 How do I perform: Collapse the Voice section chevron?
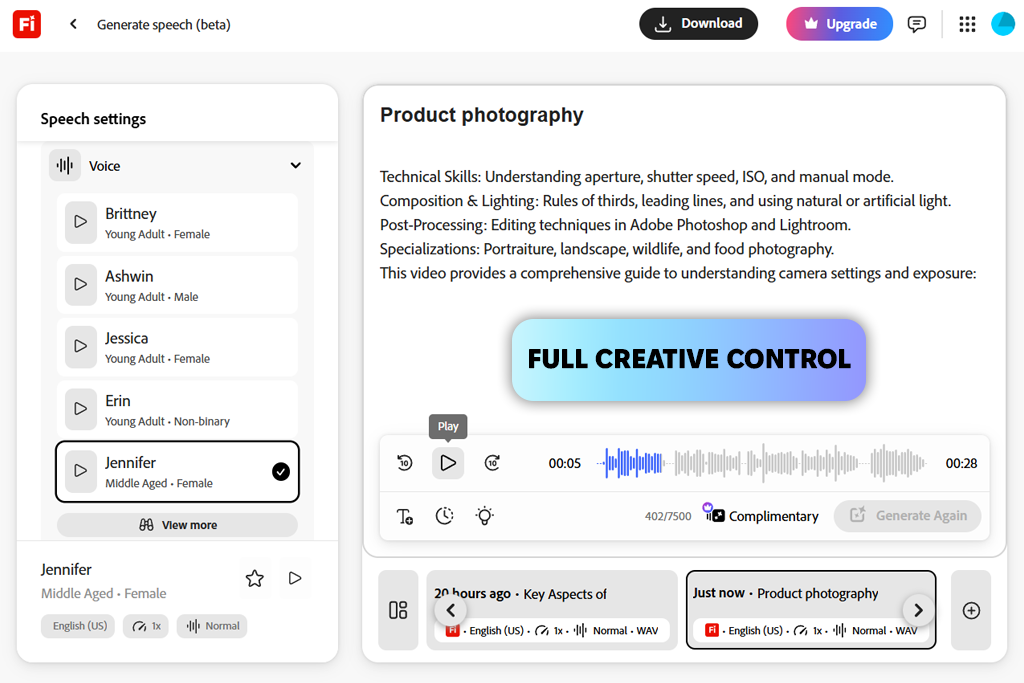(295, 165)
